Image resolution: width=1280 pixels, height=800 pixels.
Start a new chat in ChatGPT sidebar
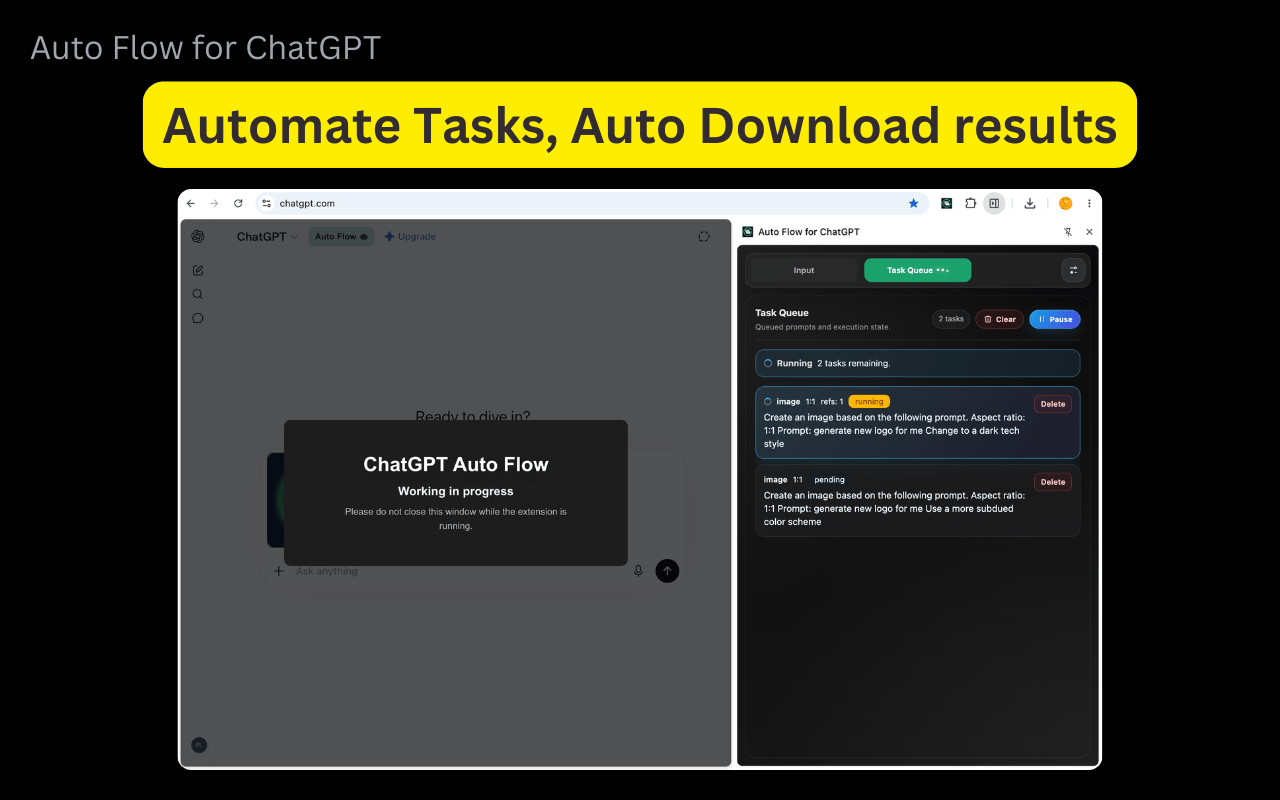tap(198, 270)
